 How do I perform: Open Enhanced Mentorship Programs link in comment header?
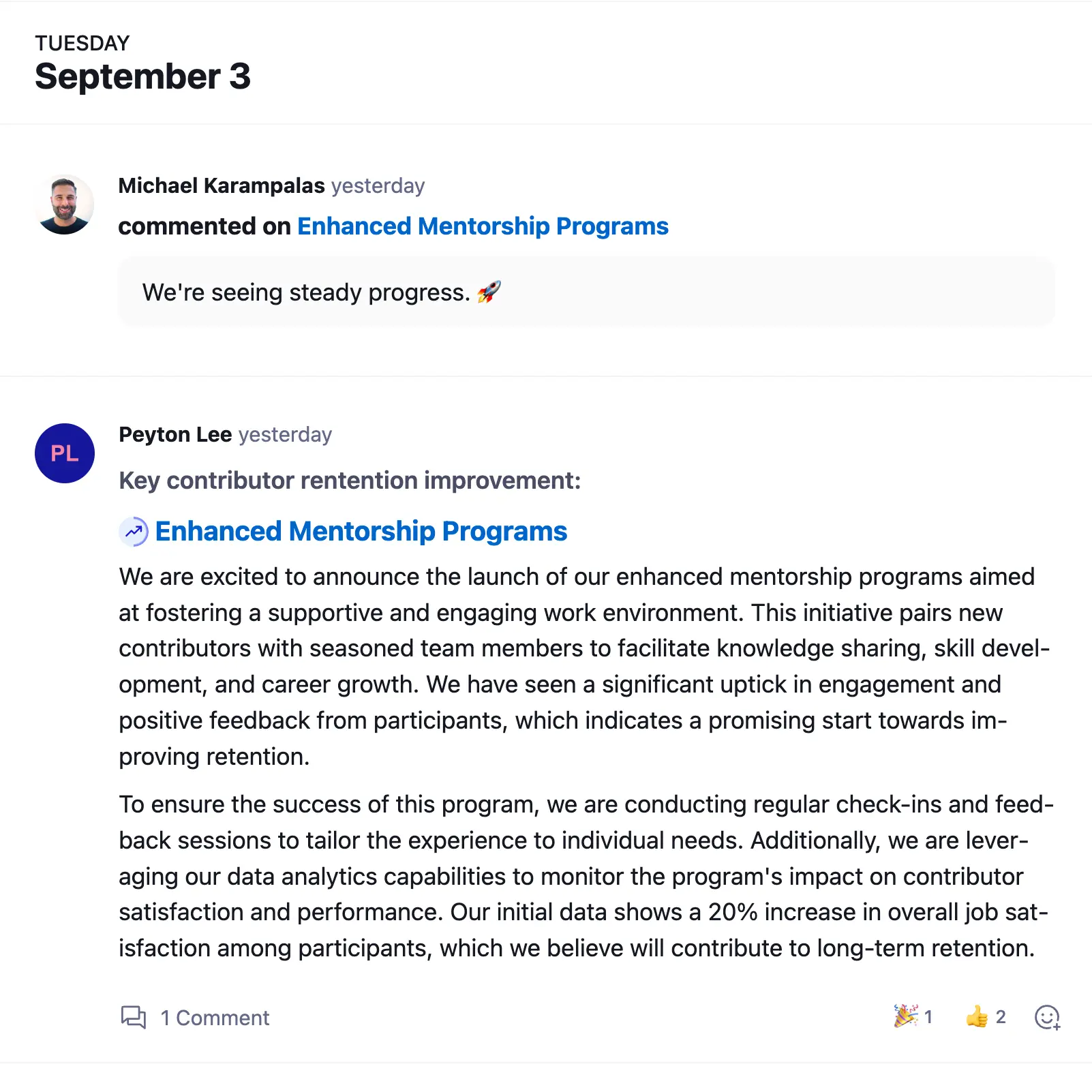tap(483, 226)
